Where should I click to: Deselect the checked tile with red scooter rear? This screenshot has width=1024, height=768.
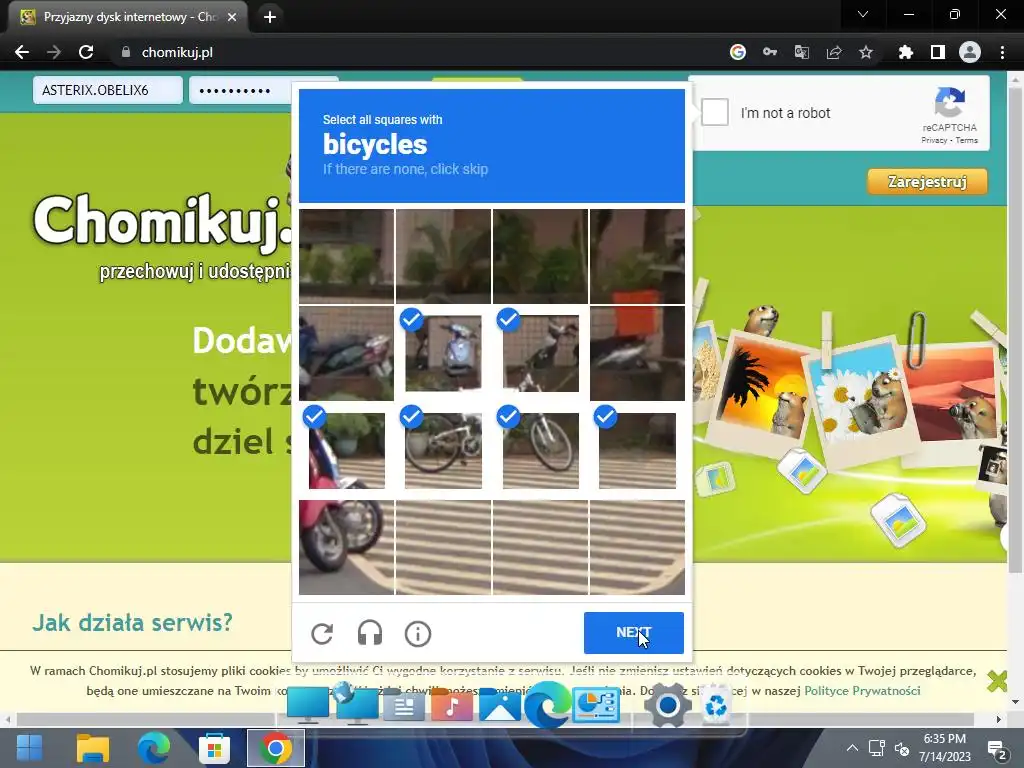[x=347, y=450]
